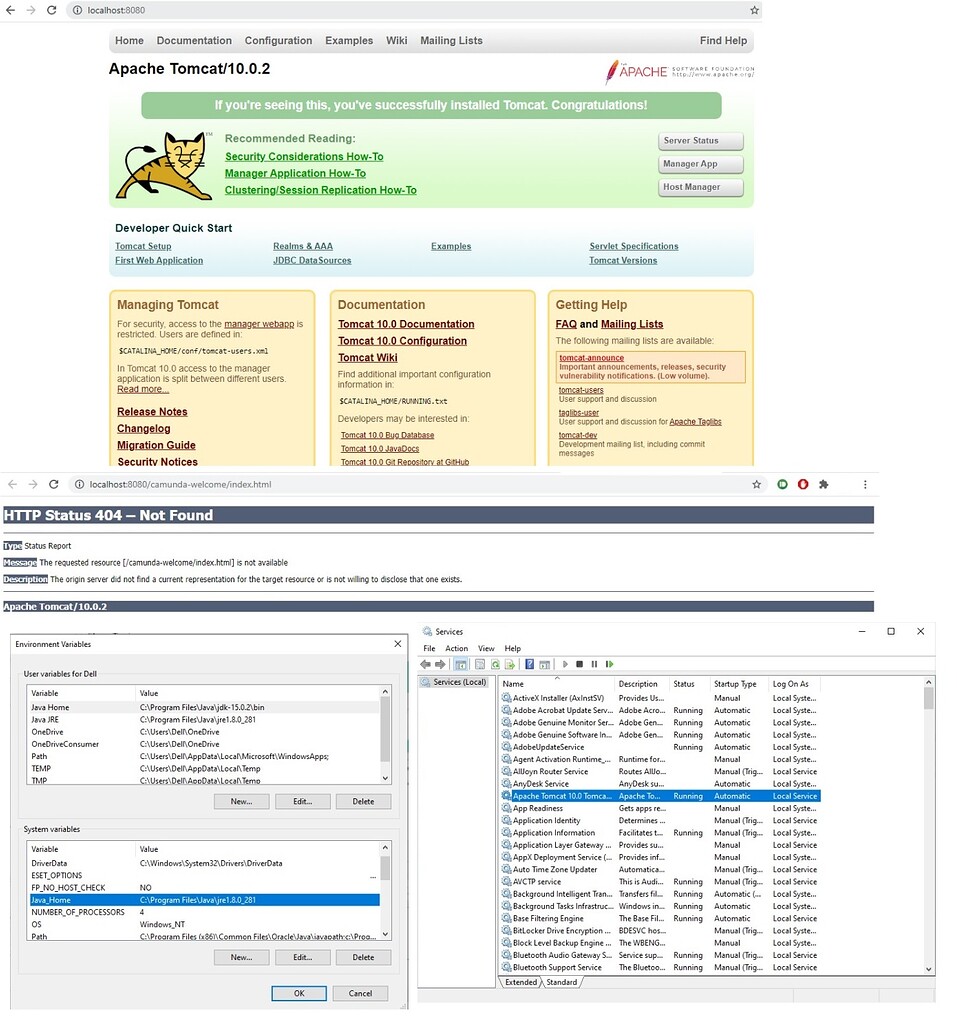
Task: Open Help using the blue question-mark toolbar icon
Action: 530,663
